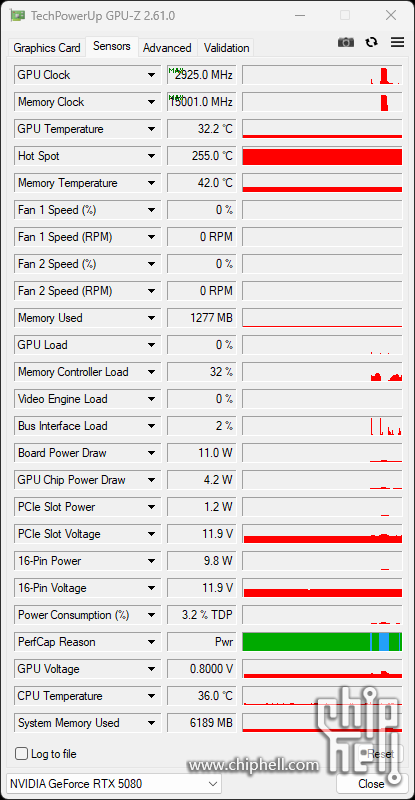This screenshot has width=415, height=800.
Task: Switch to the Graphics Card tab
Action: [47, 48]
